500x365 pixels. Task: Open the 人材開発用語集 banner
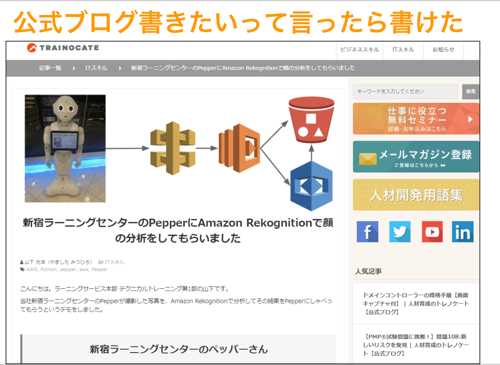(x=416, y=195)
